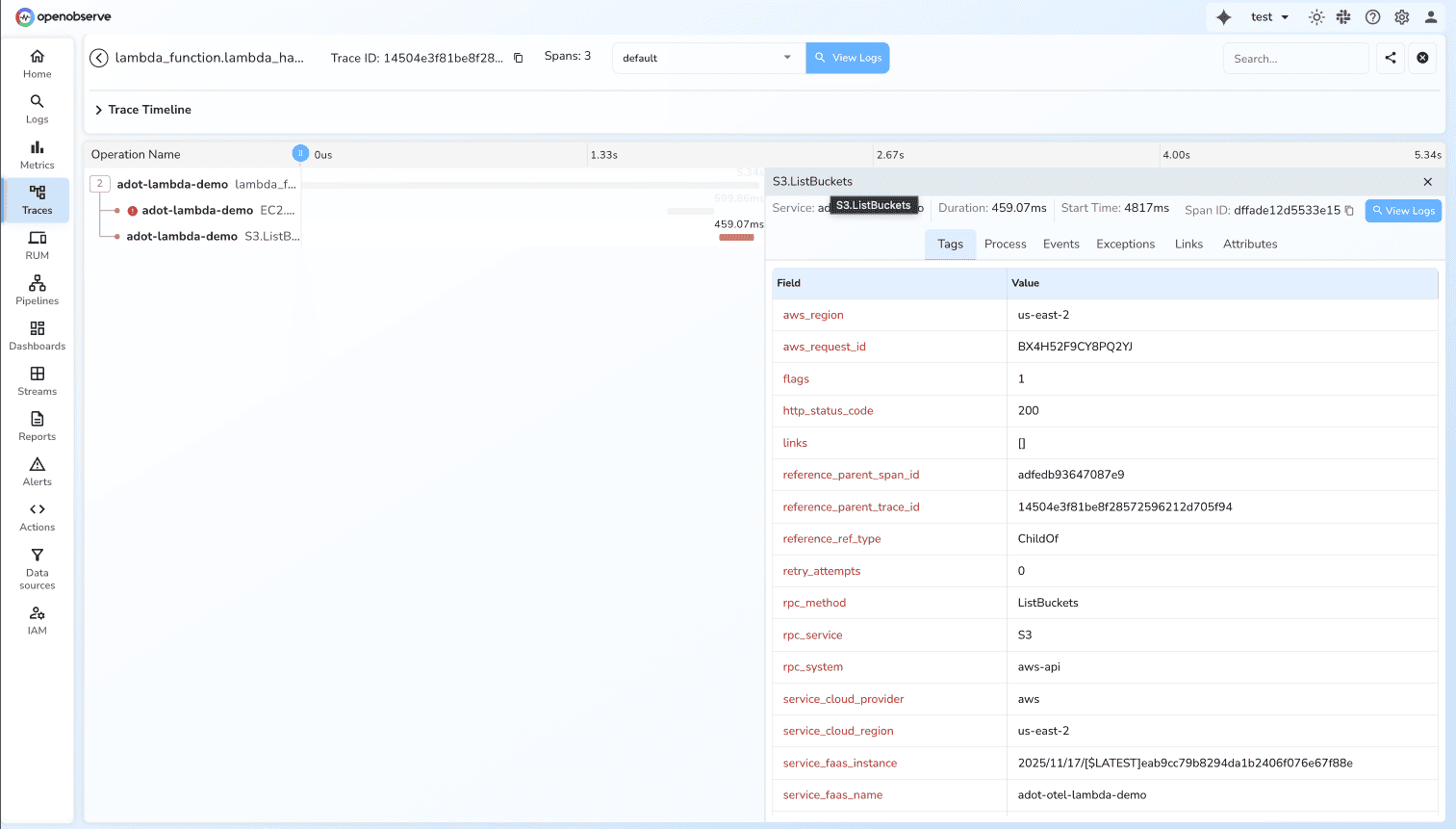Open the Pipelines section in sidebar
This screenshot has width=1456, height=829.
pos(37,290)
